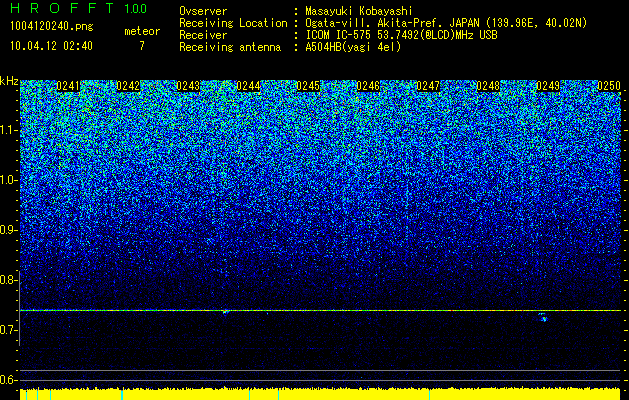The width and height of the screenshot is (629, 400).
Task: Click the 0243 time marker
Action: 188,86
